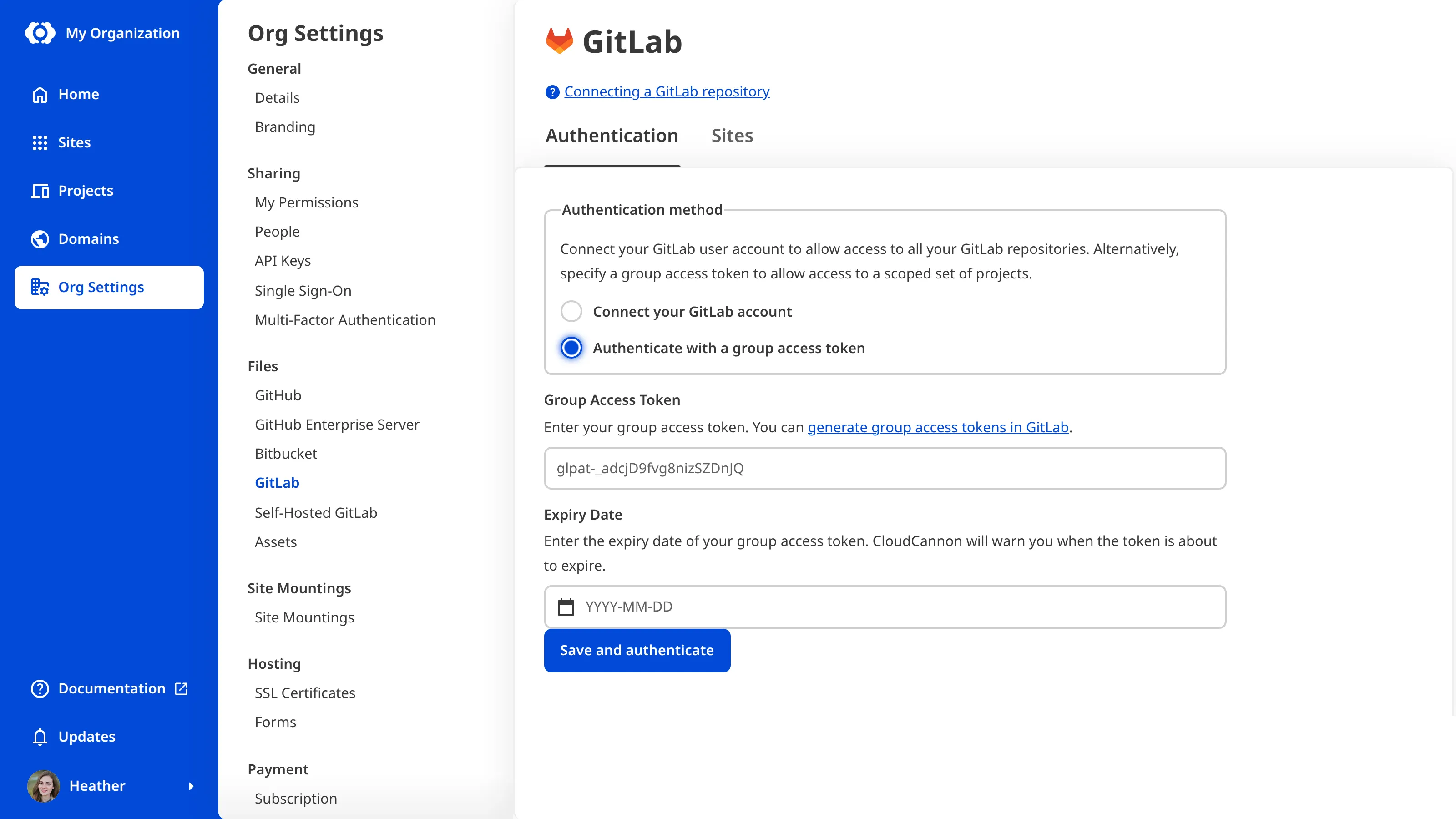Image resolution: width=1456 pixels, height=819 pixels.
Task: Click the Domains globe icon
Action: (40, 239)
